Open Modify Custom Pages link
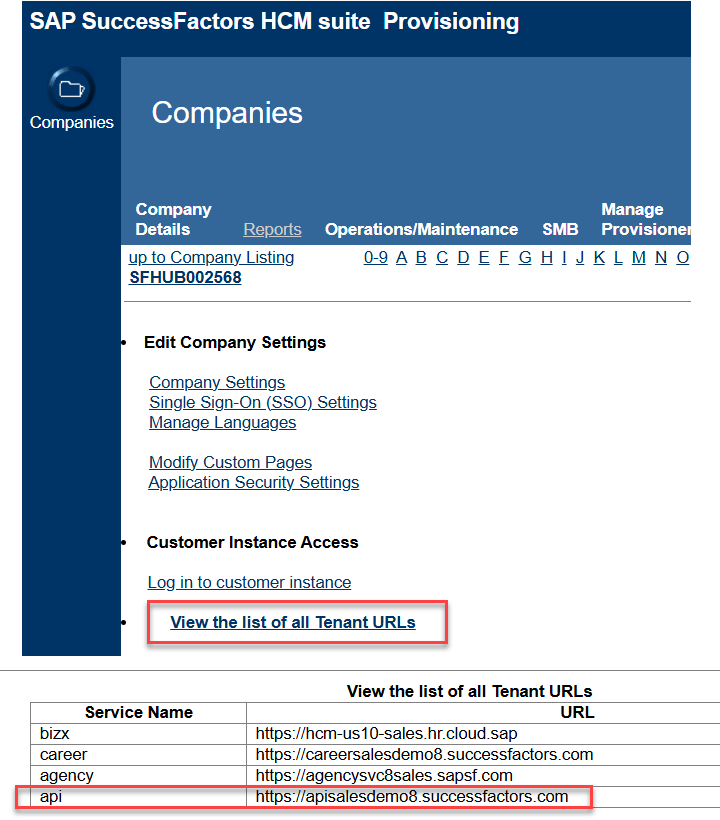Viewport: 720px width, 820px height. pos(230,462)
